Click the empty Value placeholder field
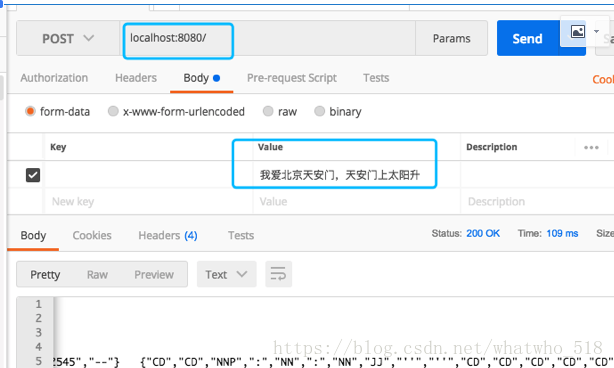 tap(356, 202)
